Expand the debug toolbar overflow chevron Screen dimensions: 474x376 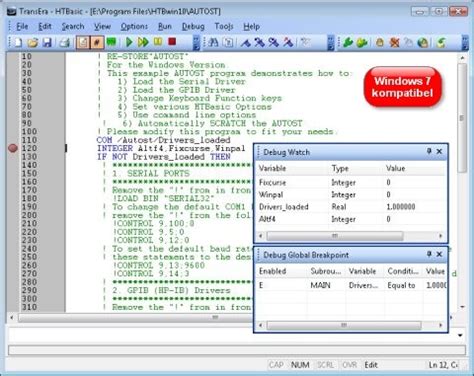pos(465,43)
